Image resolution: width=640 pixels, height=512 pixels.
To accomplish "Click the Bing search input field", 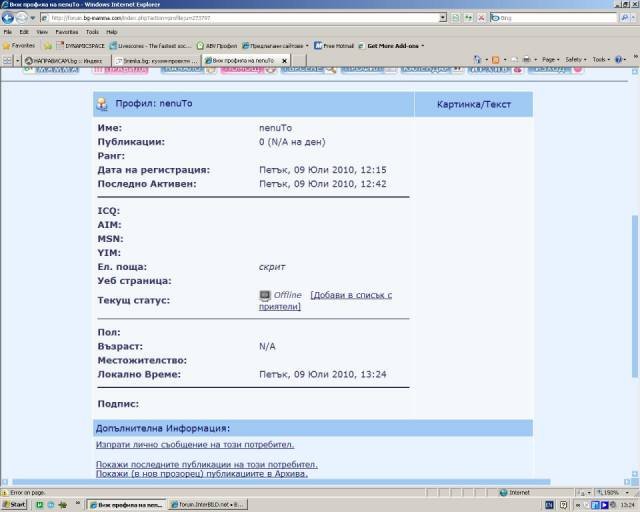I will tap(560, 18).
